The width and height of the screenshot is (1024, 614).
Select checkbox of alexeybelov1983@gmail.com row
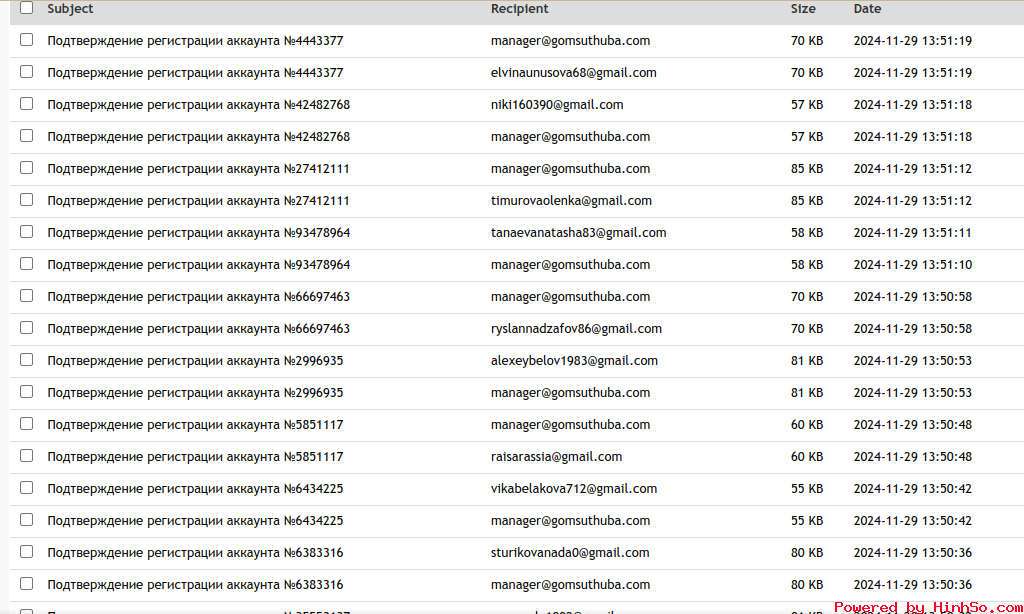click(26, 360)
